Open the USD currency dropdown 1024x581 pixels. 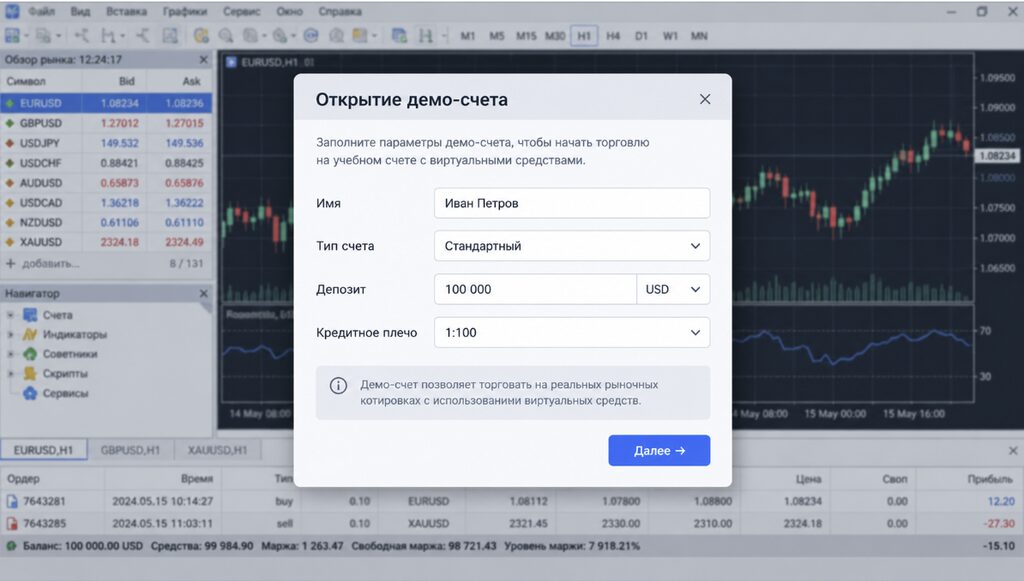click(673, 289)
